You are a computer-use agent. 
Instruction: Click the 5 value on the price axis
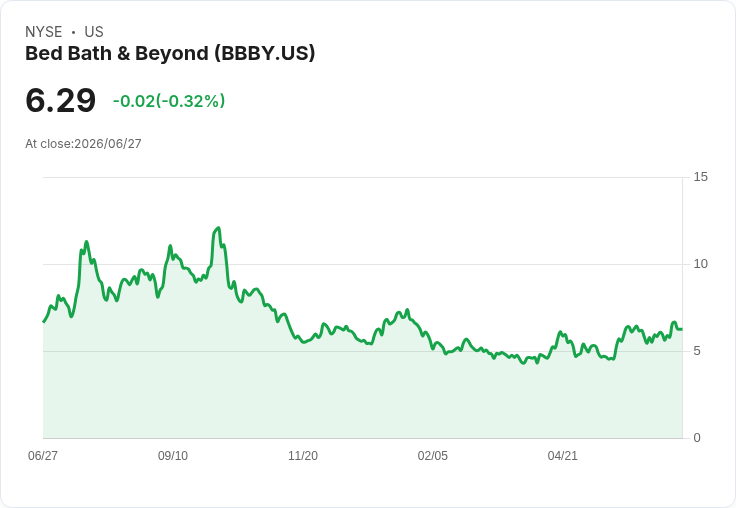click(697, 351)
